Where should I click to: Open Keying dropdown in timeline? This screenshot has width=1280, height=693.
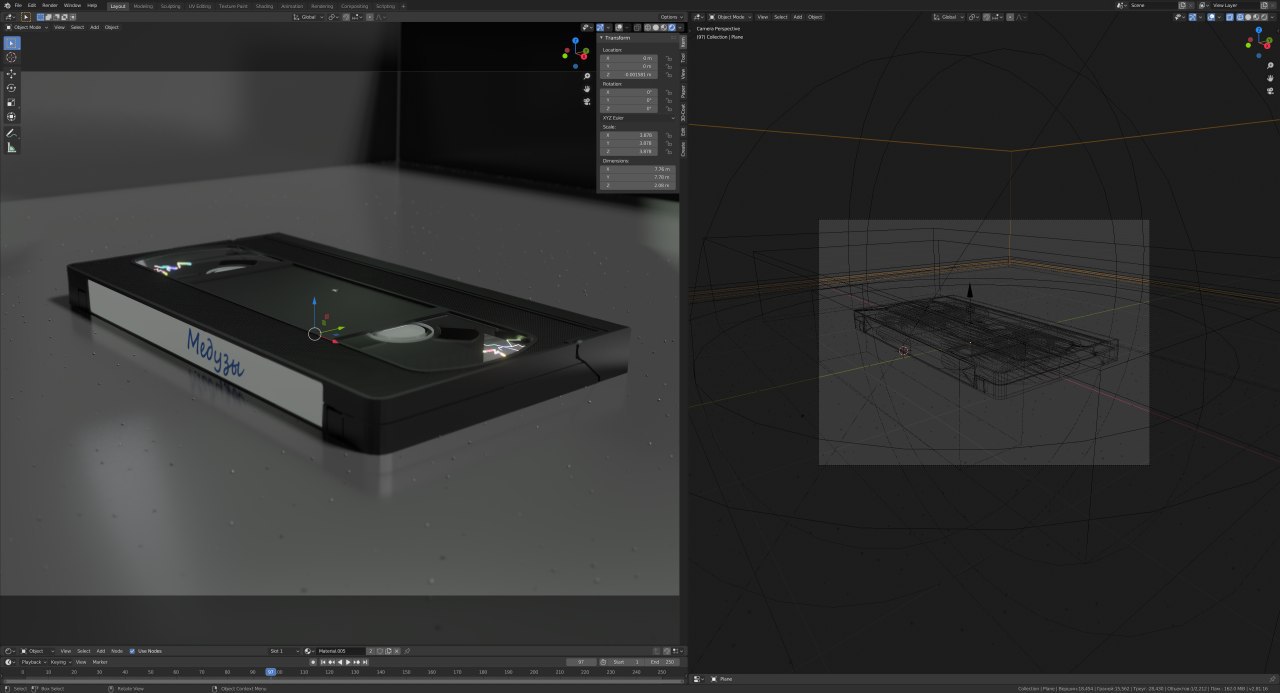pos(60,662)
